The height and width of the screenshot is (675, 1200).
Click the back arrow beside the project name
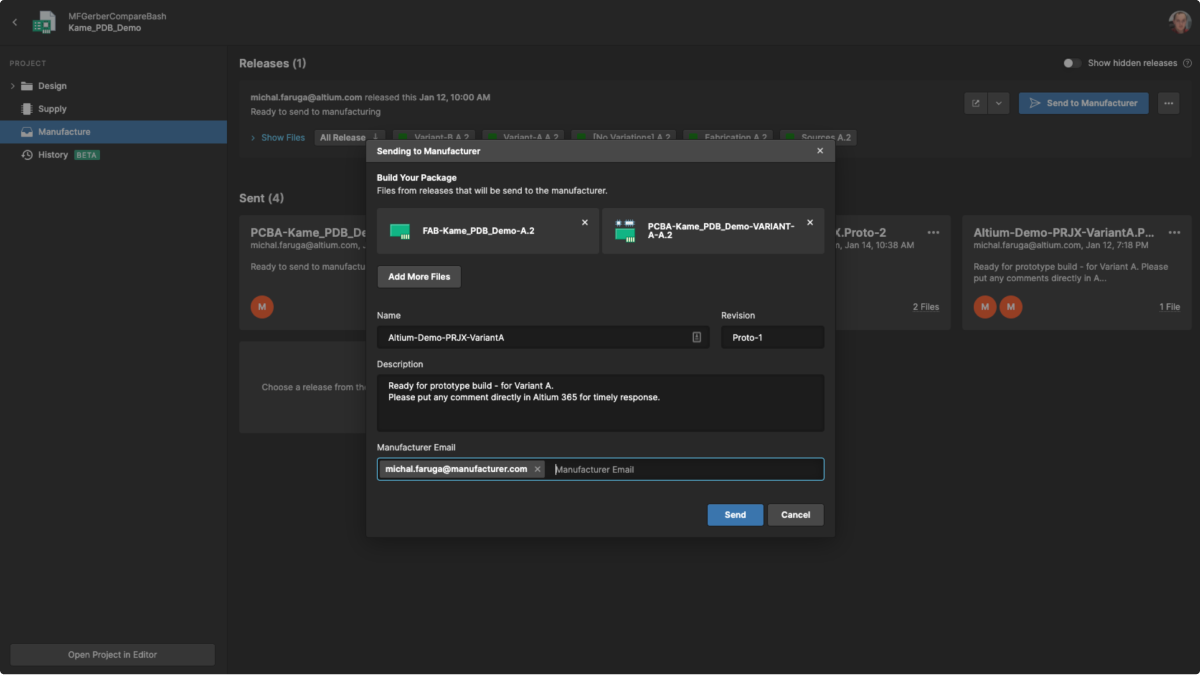coord(14,22)
